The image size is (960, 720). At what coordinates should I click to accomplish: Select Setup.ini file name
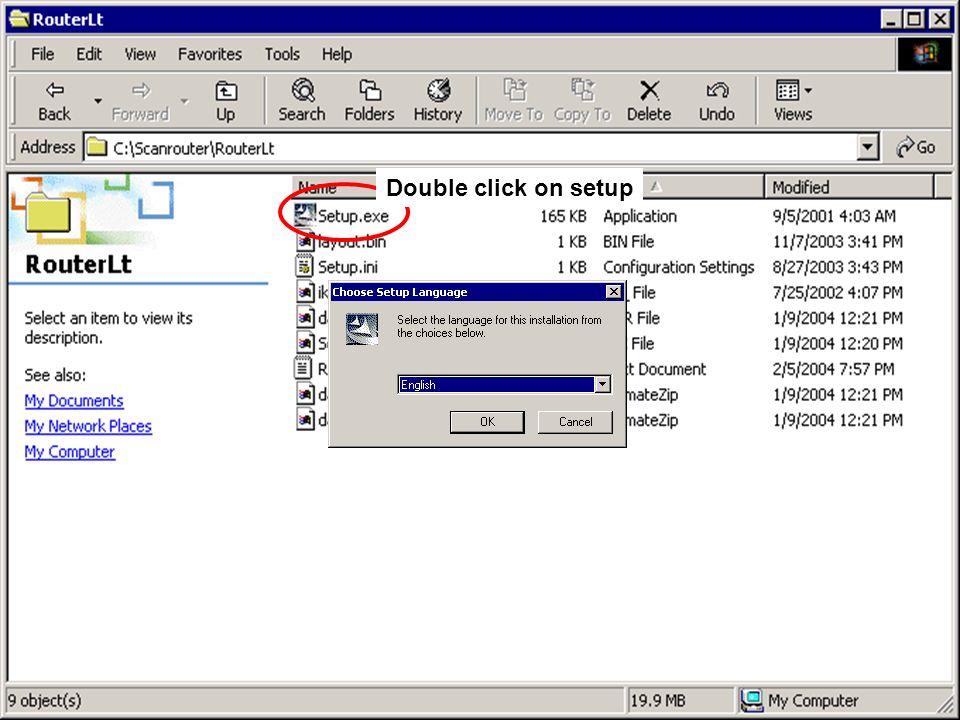pyautogui.click(x=348, y=267)
